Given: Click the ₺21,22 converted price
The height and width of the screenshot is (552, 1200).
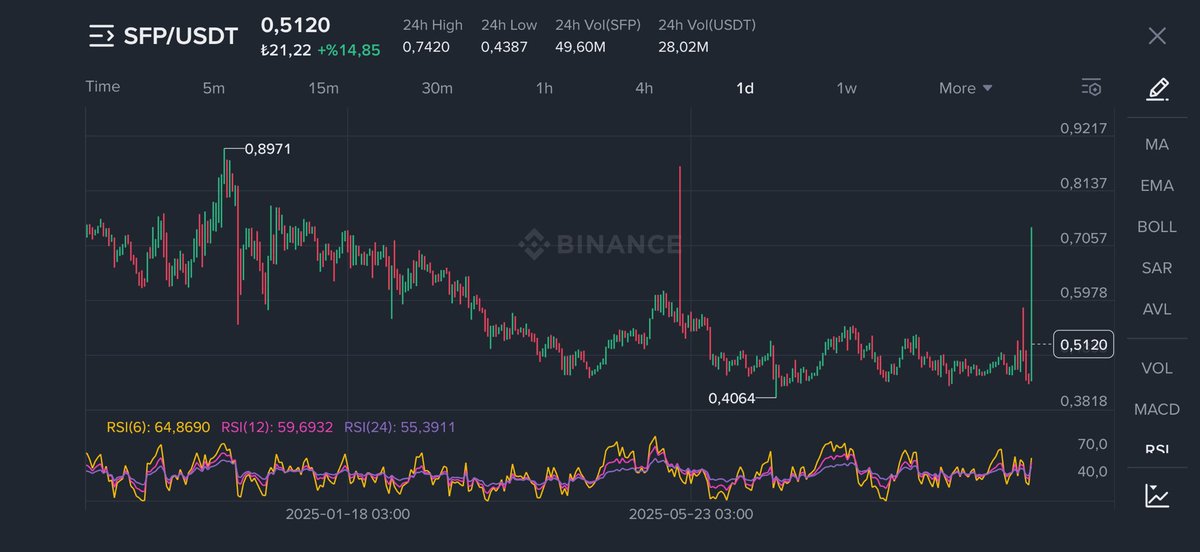Looking at the screenshot, I should 286,50.
